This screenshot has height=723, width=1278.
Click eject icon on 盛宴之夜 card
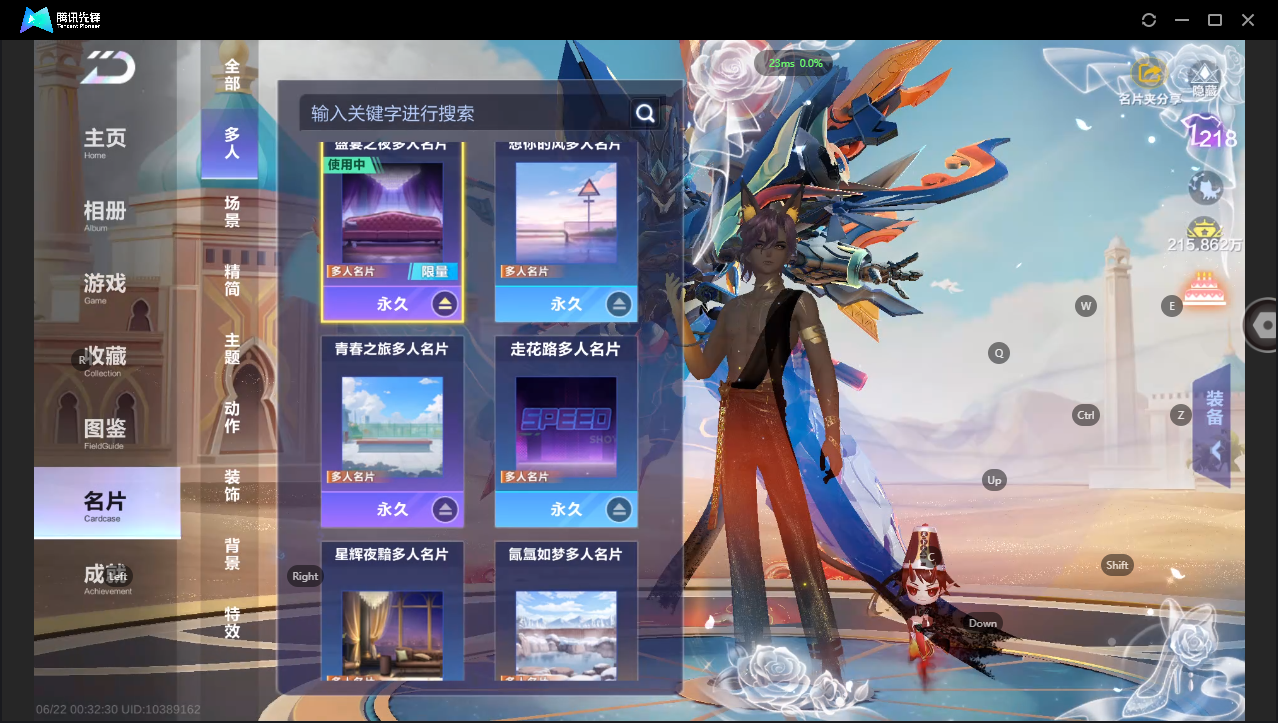pyautogui.click(x=445, y=303)
